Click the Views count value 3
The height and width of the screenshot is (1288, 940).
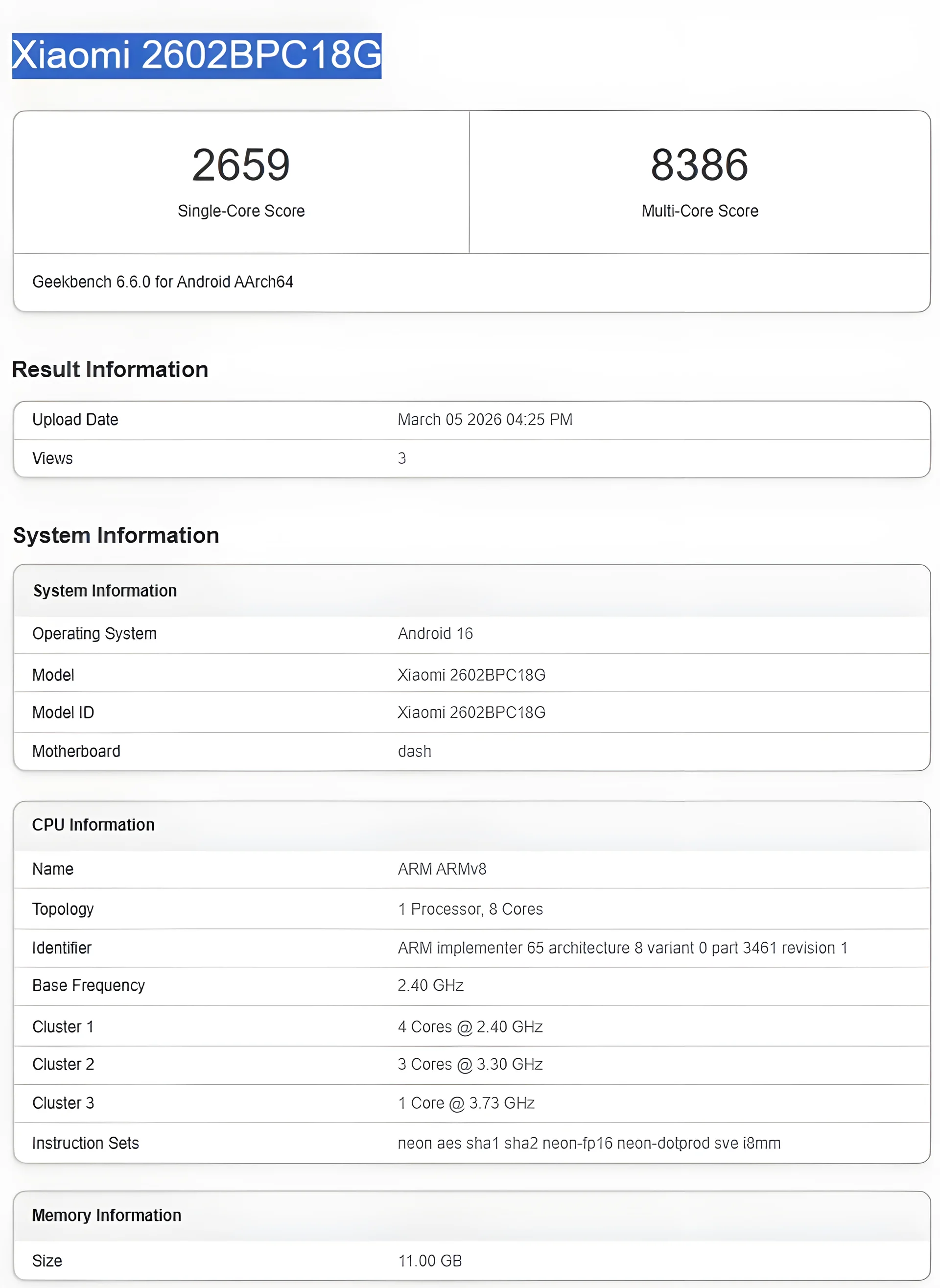[403, 457]
